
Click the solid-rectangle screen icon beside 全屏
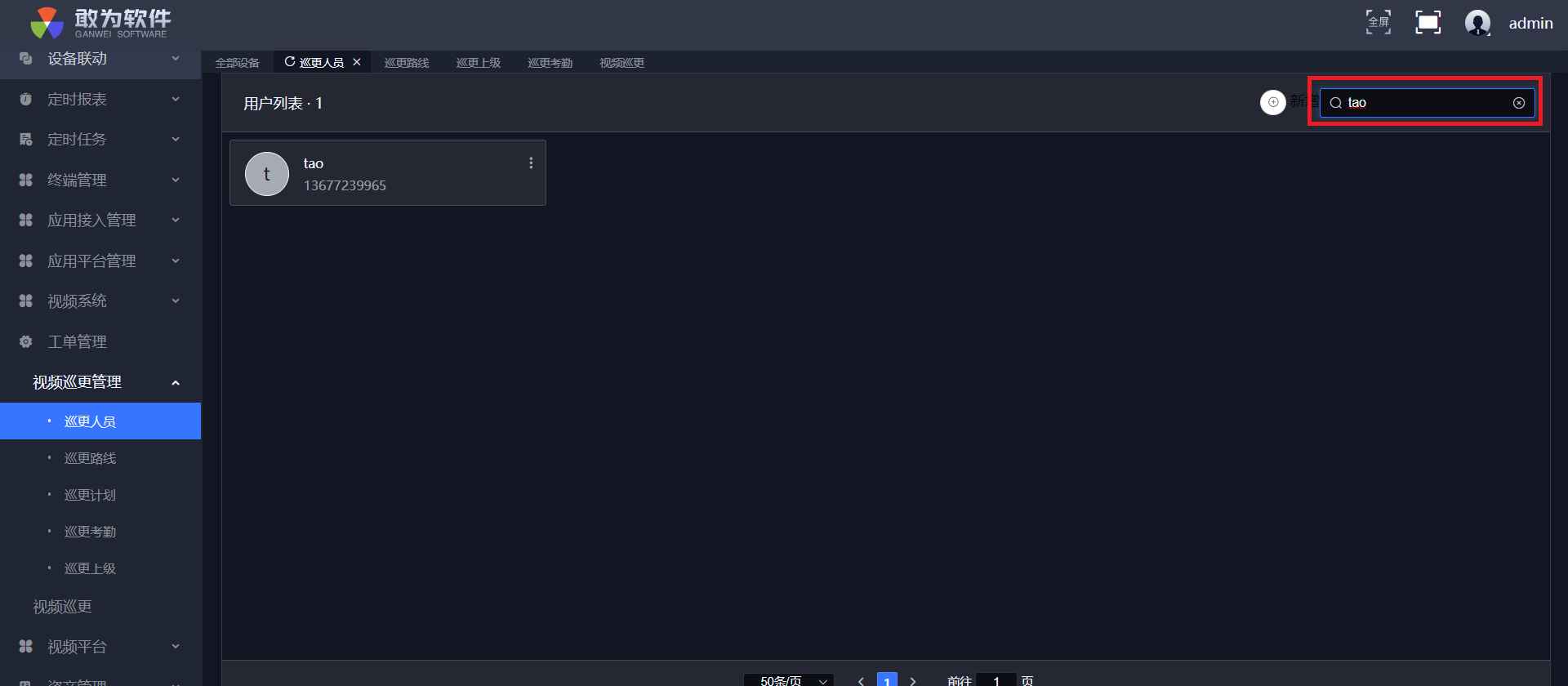point(1428,22)
